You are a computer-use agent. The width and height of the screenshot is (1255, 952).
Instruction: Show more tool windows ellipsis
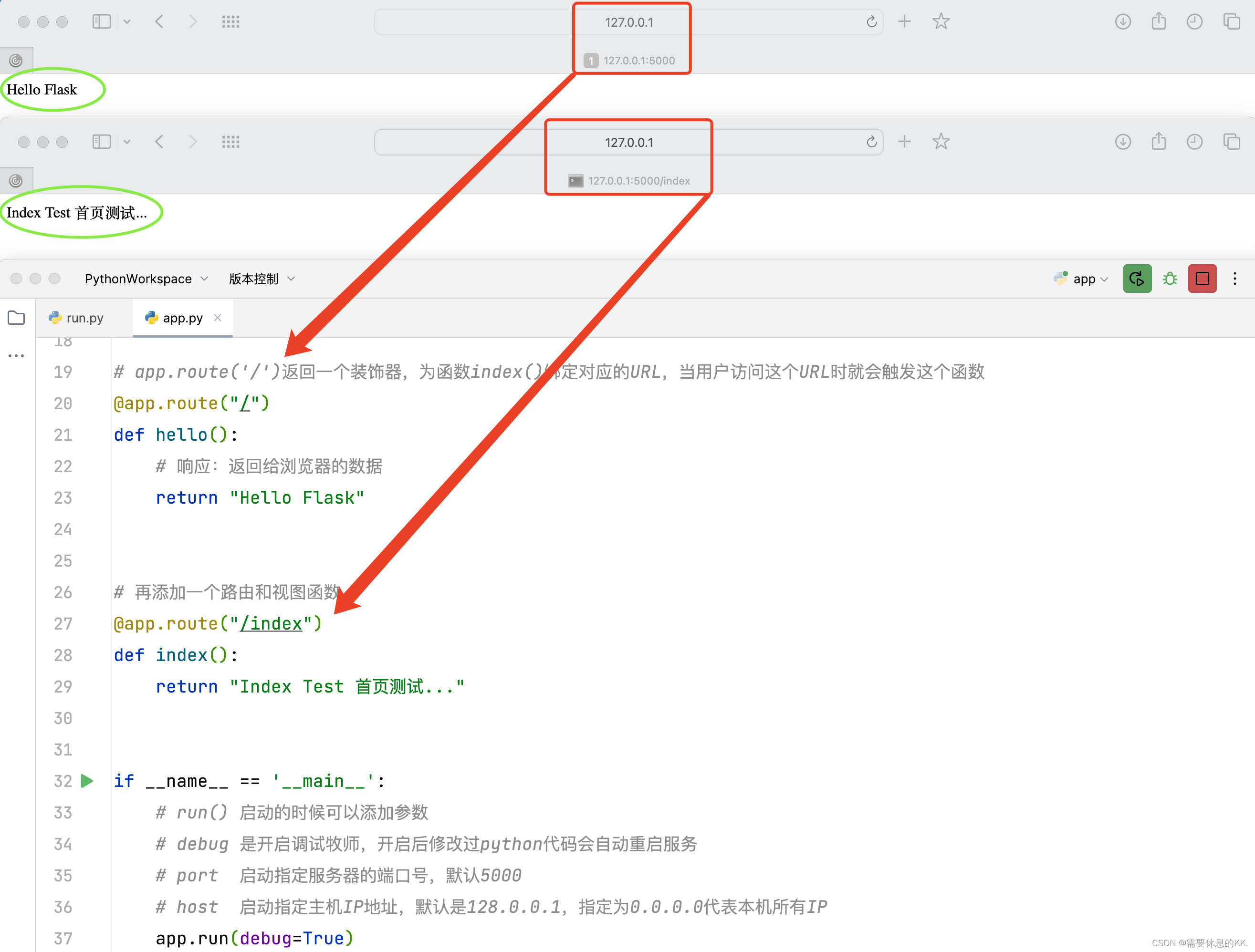tap(16, 355)
